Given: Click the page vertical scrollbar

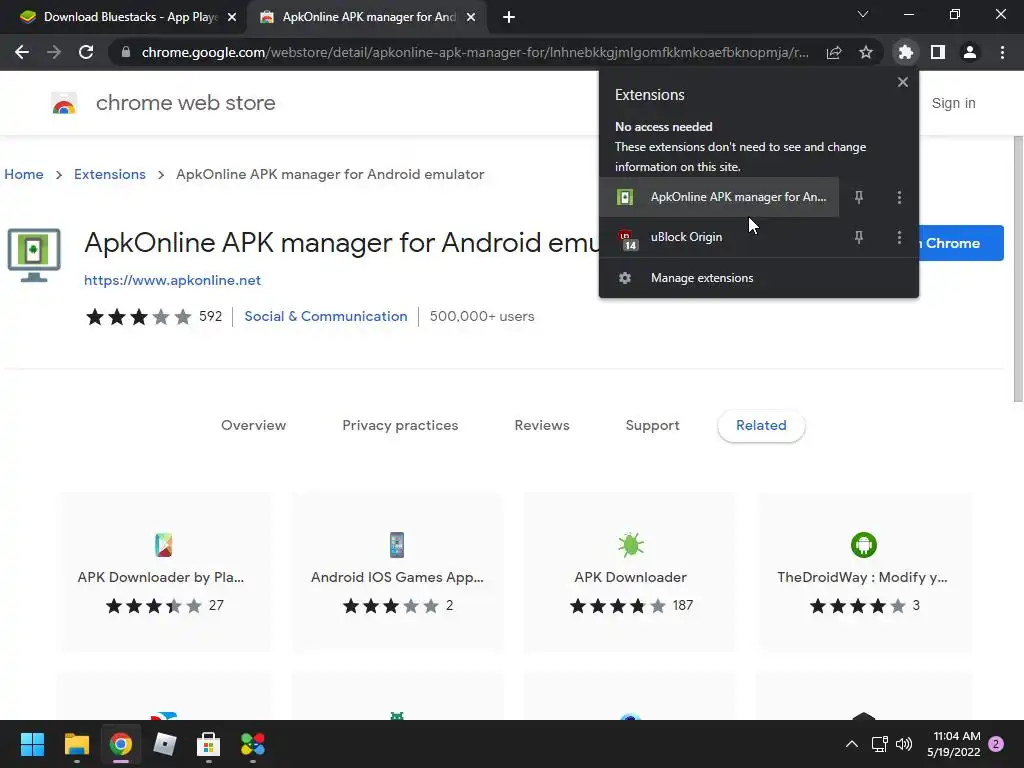Looking at the screenshot, I should click(x=1017, y=269).
